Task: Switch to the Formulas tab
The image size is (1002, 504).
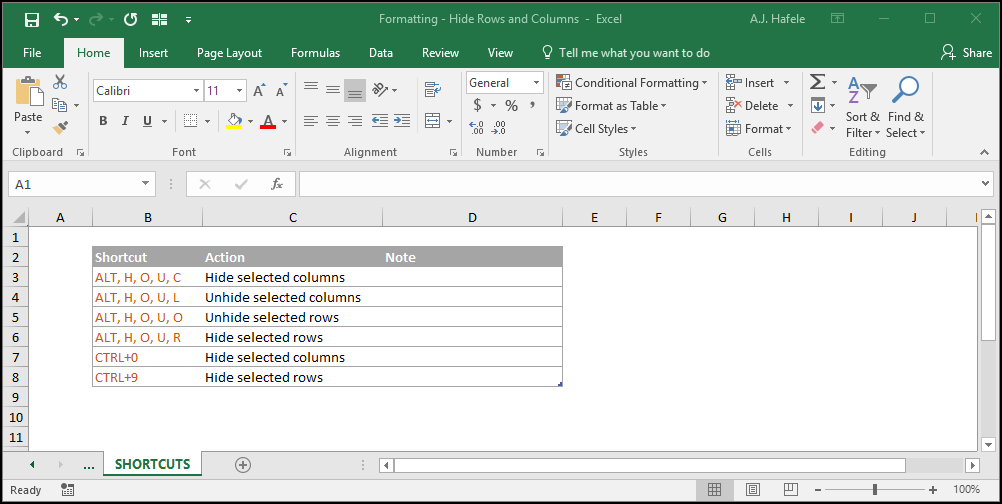Action: (316, 53)
